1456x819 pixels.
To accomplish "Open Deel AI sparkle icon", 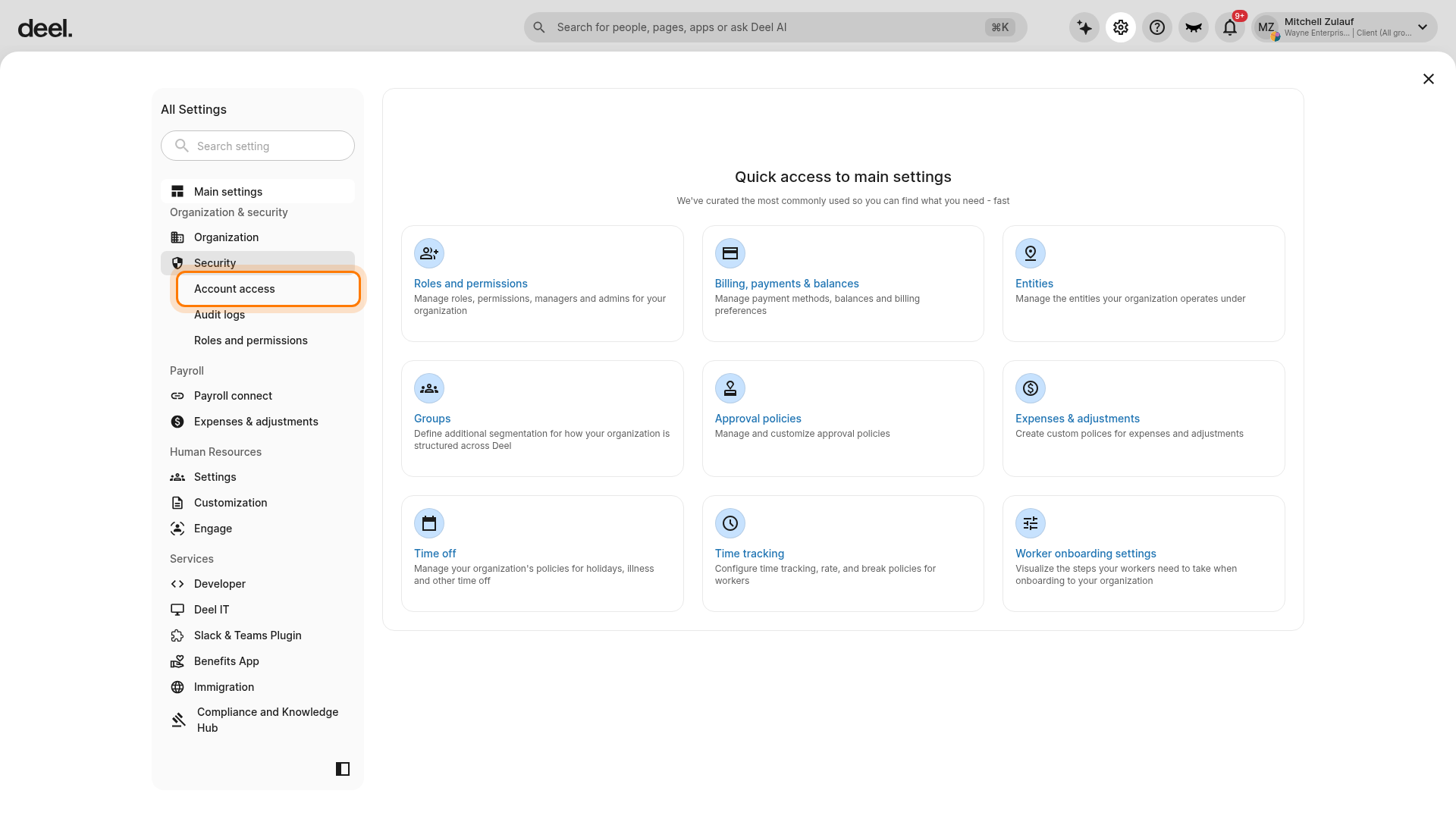I will pyautogui.click(x=1084, y=27).
